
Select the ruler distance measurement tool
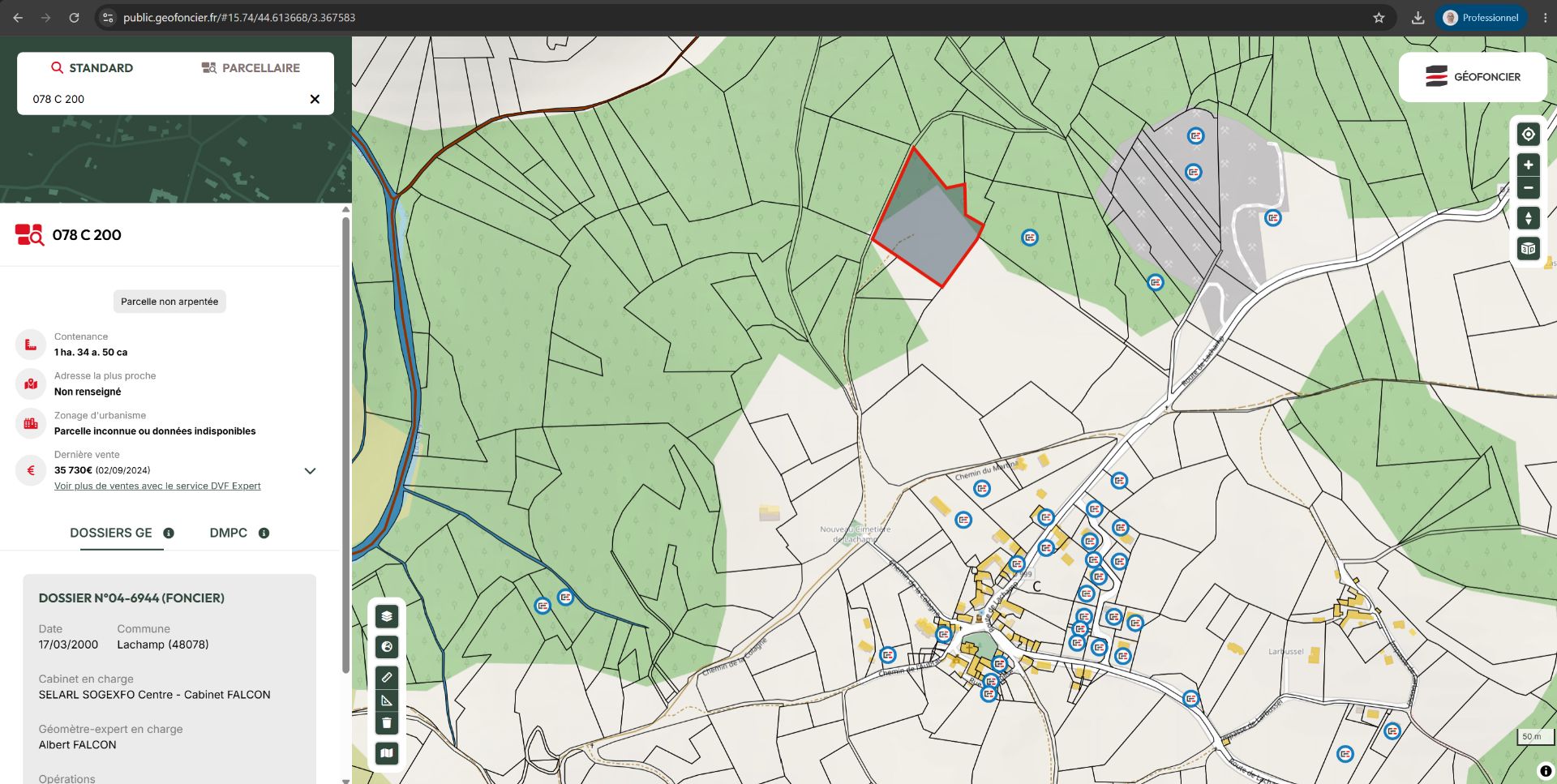coord(387,677)
